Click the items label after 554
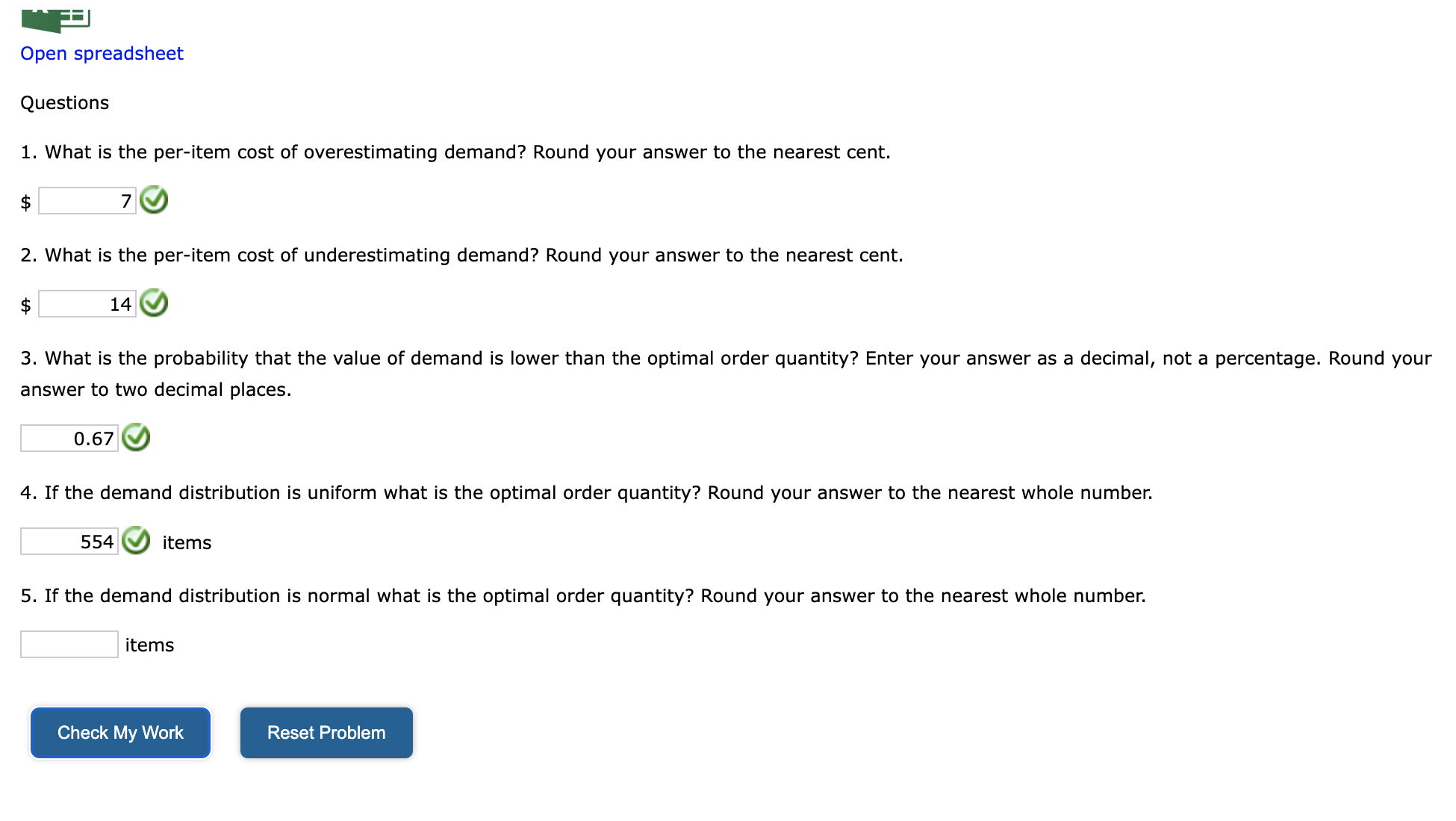 click(x=187, y=543)
